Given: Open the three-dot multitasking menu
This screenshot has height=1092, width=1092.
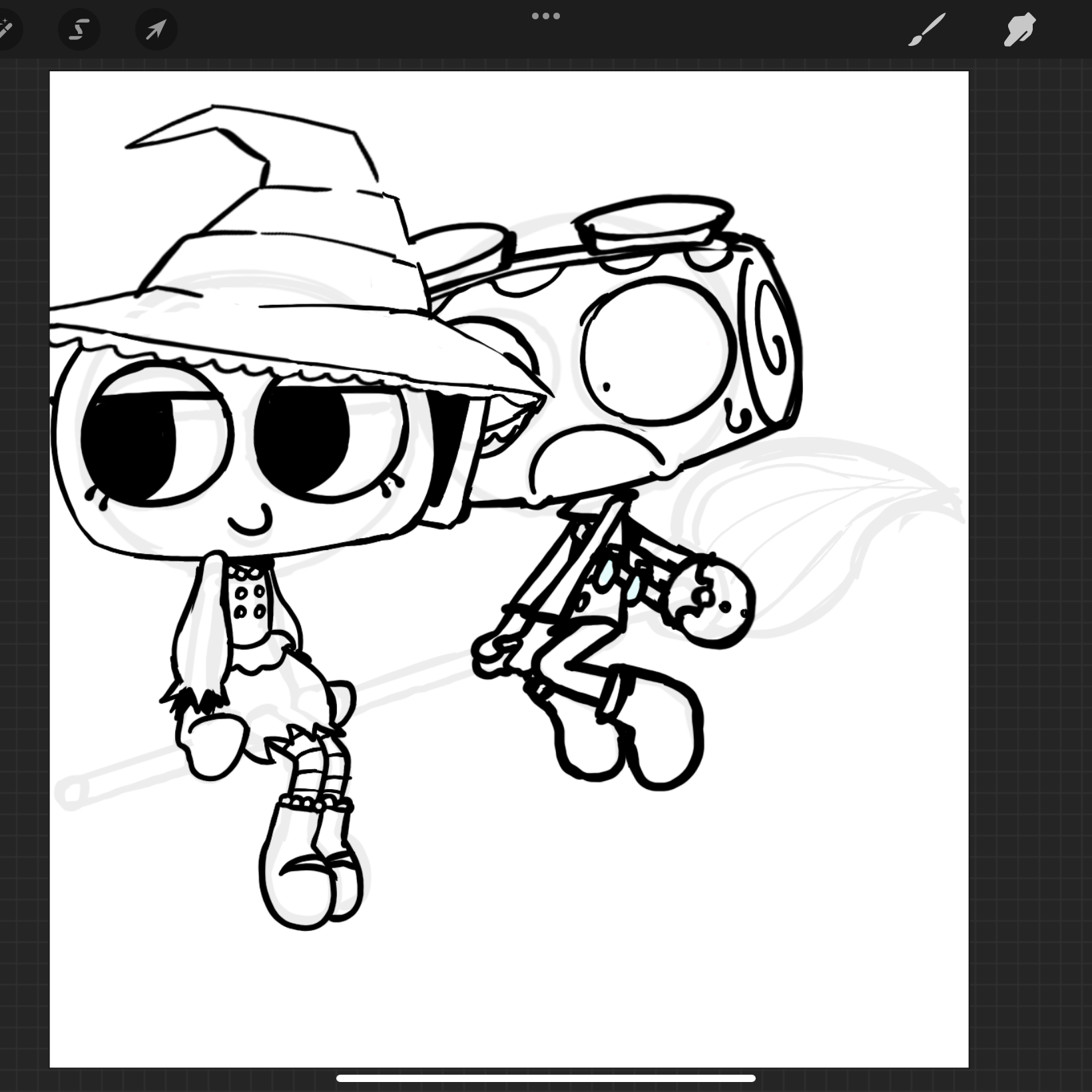Looking at the screenshot, I should [546, 16].
